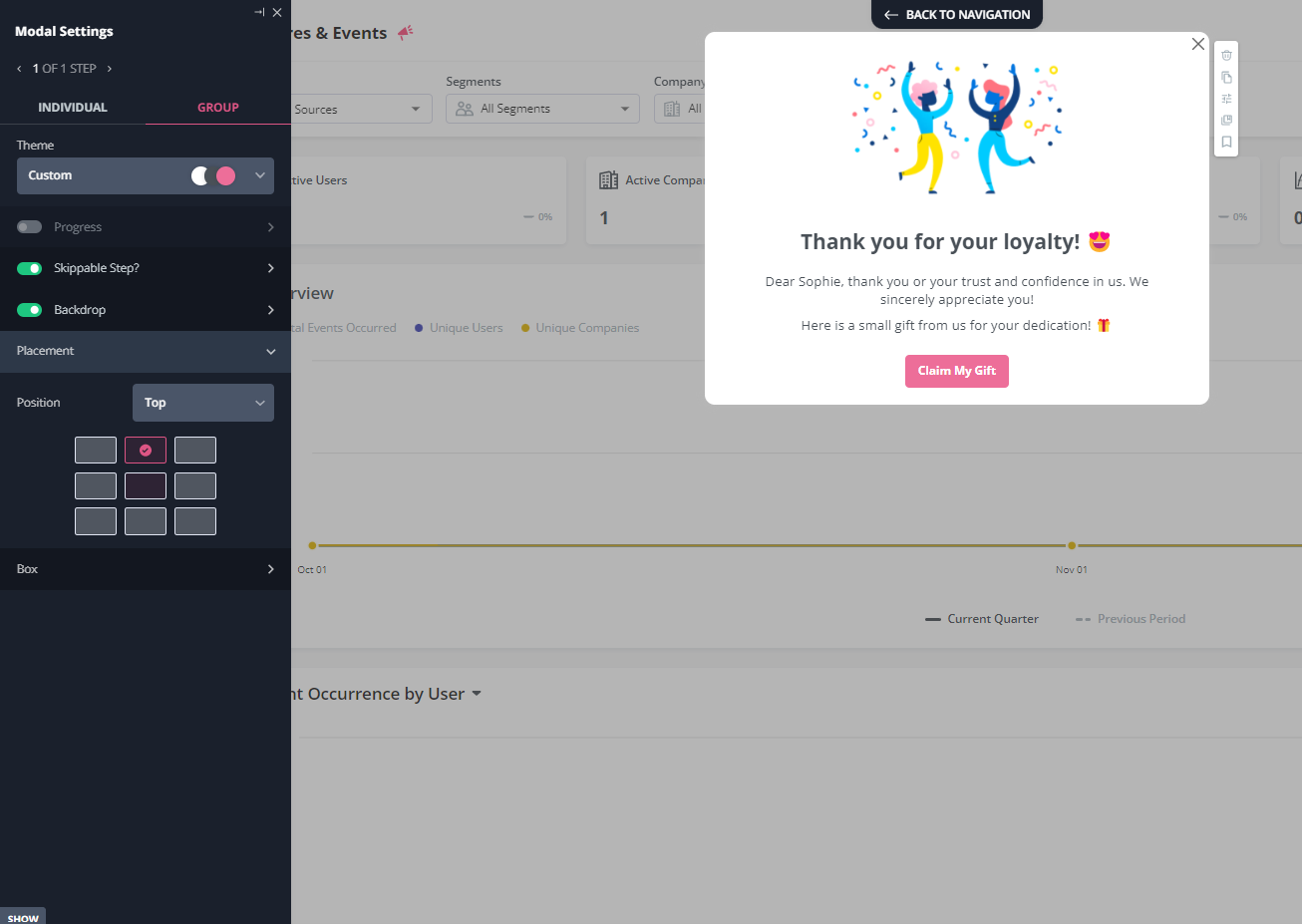Select bottom-left placement cell
The height and width of the screenshot is (924, 1302).
click(96, 521)
